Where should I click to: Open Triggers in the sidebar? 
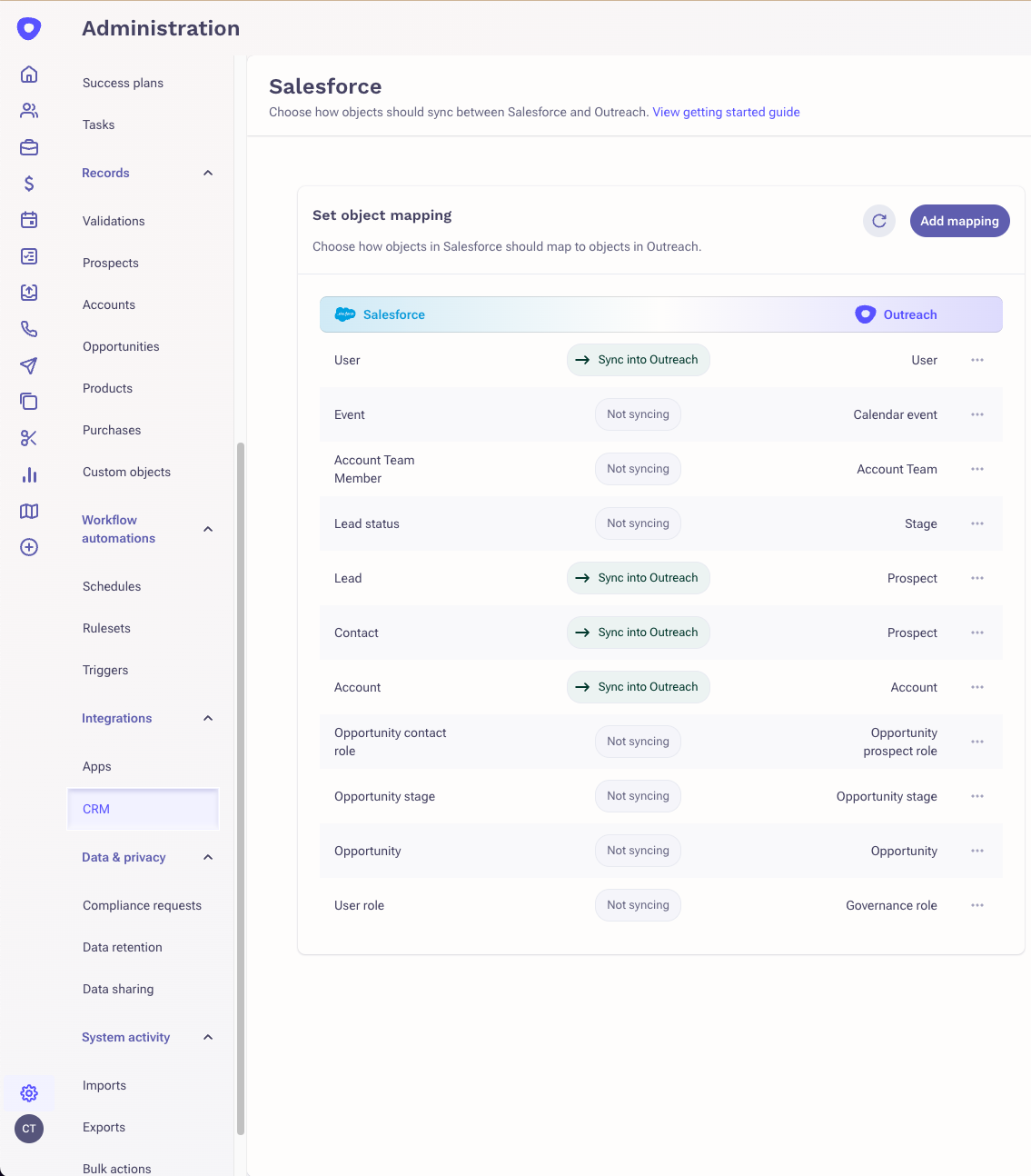tap(105, 670)
